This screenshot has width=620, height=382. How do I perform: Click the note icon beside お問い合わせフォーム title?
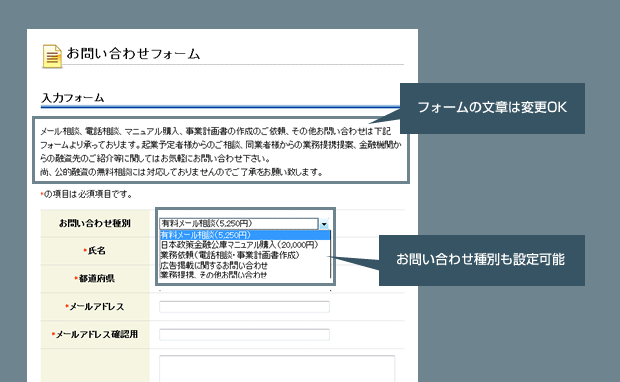tap(52, 56)
